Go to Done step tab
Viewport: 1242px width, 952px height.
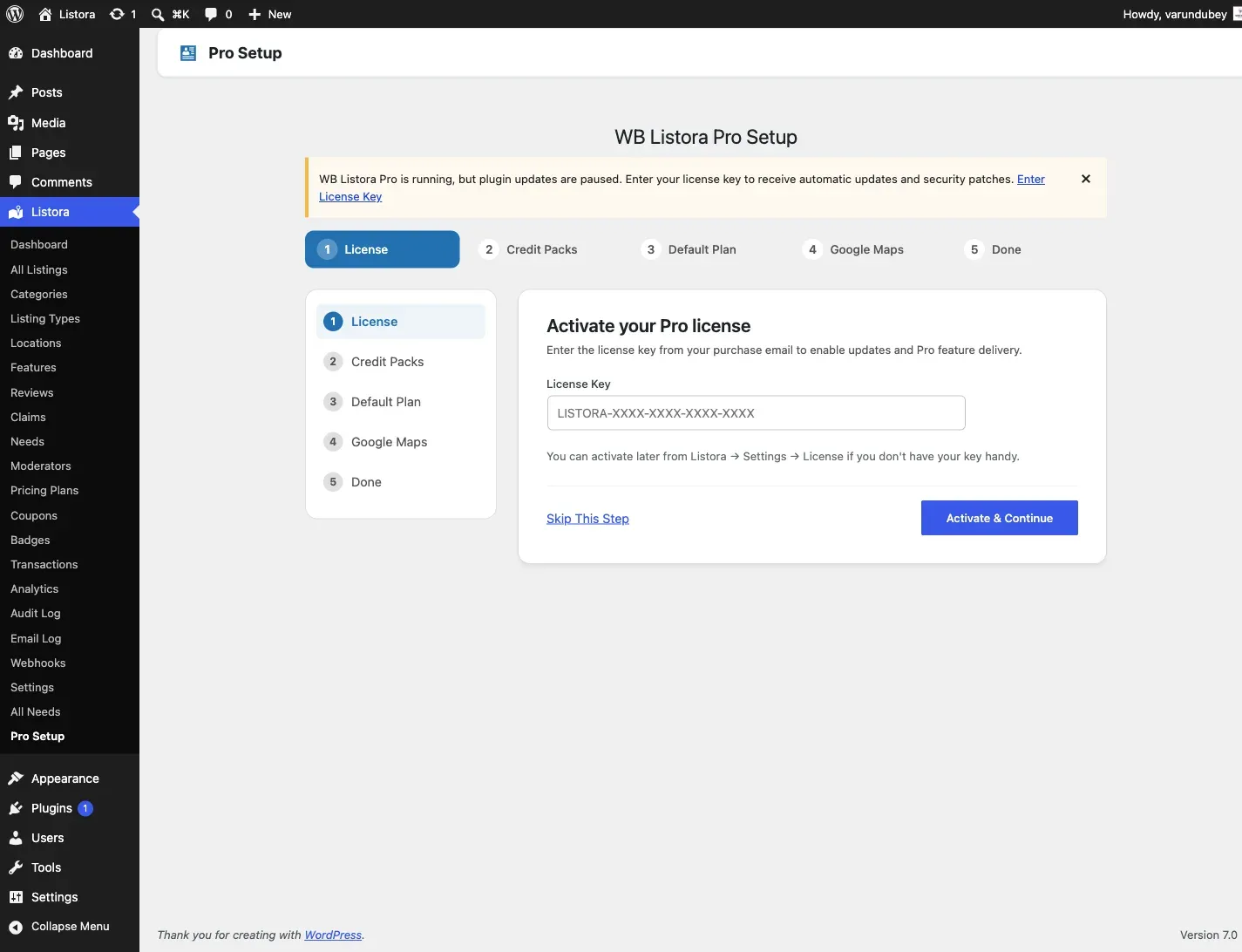995,249
